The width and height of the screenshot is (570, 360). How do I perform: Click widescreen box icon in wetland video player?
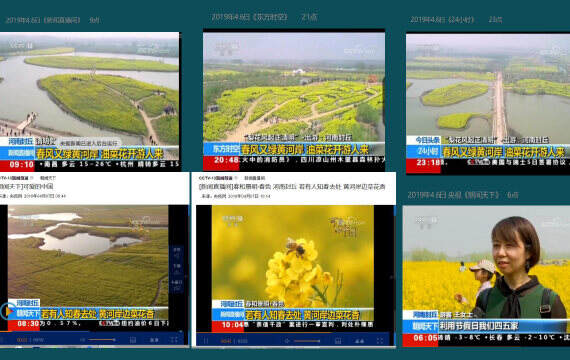tap(133, 340)
